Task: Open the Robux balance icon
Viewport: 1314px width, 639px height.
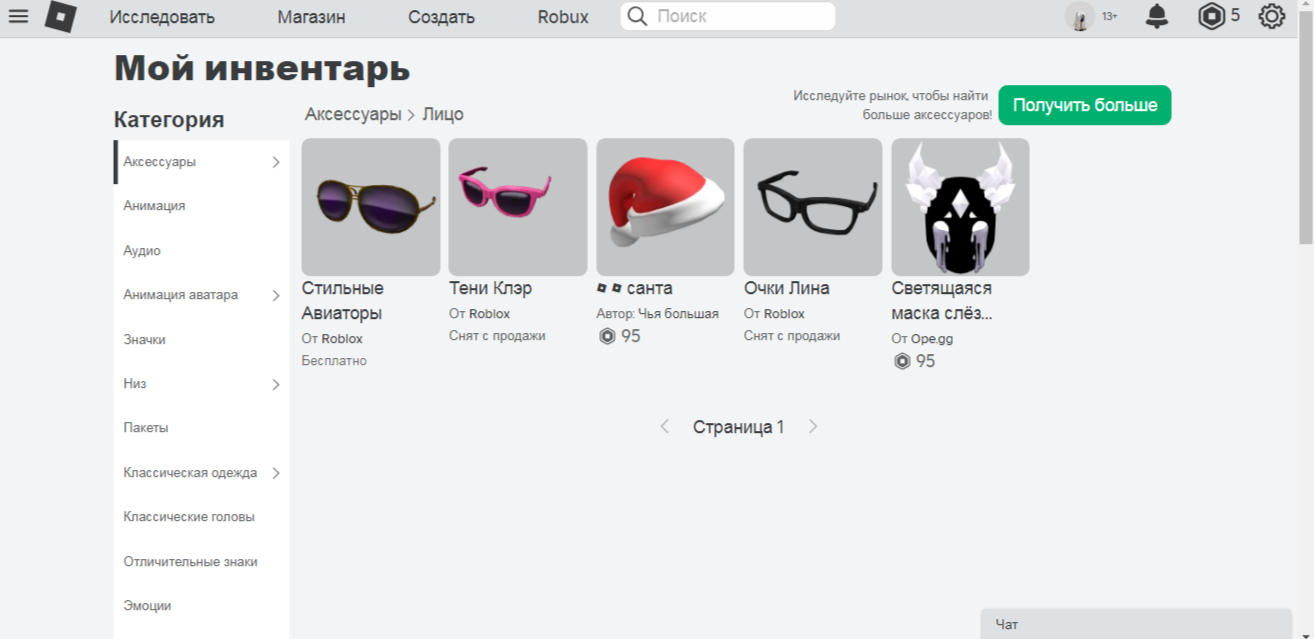Action: coord(1211,16)
